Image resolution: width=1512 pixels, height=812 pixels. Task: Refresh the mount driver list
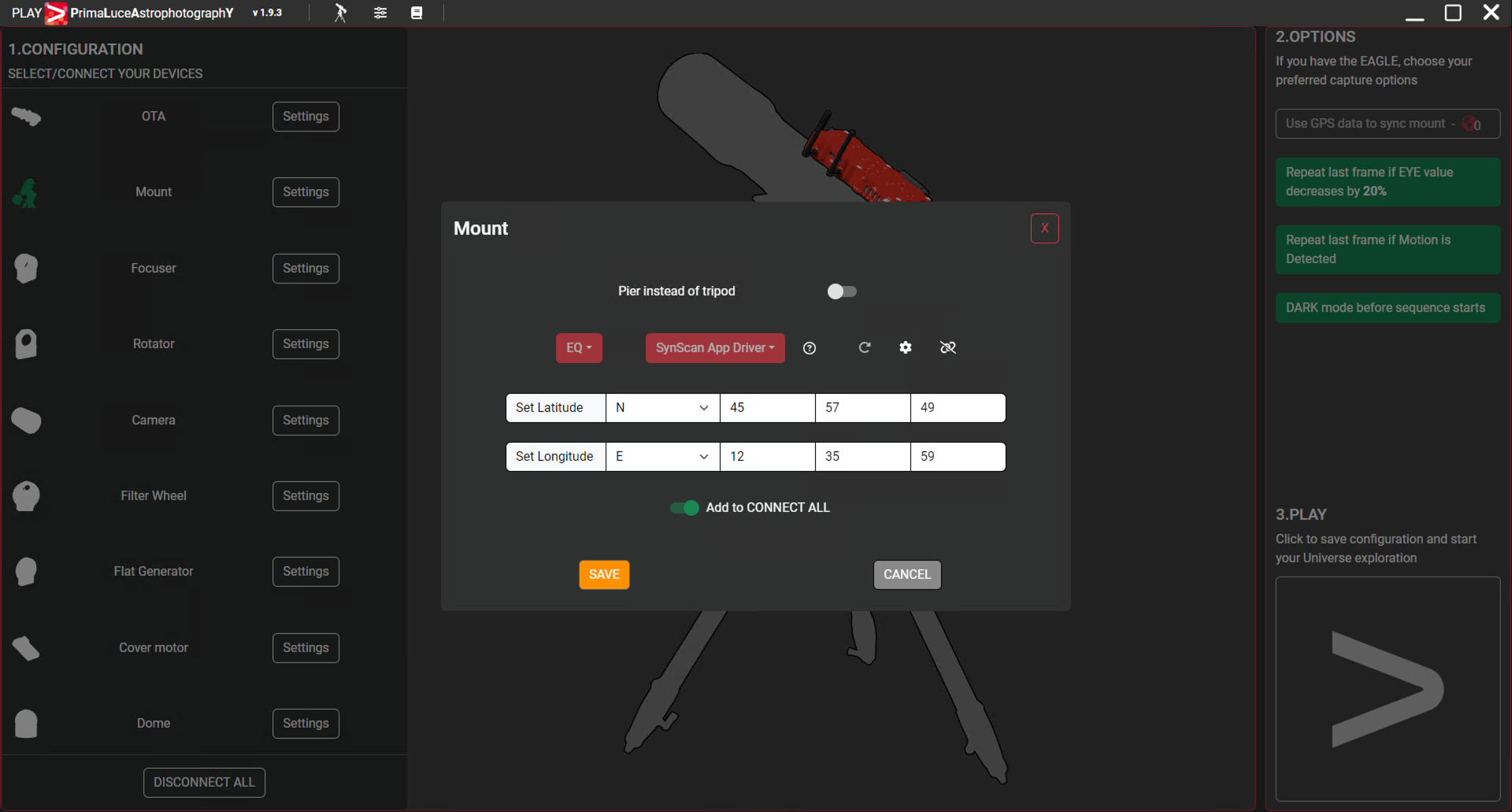865,347
